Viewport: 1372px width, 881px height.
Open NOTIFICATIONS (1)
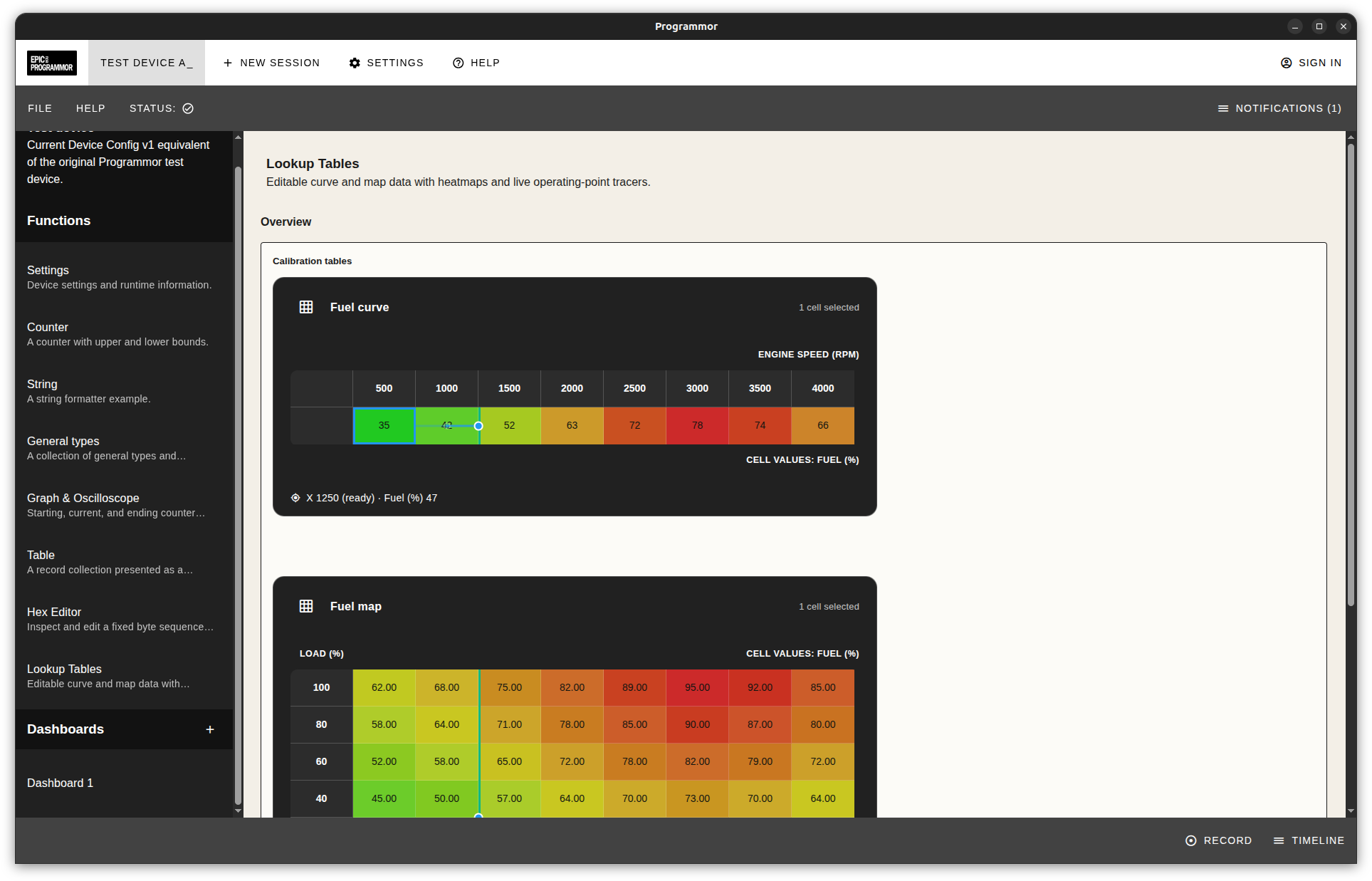pyautogui.click(x=1279, y=108)
